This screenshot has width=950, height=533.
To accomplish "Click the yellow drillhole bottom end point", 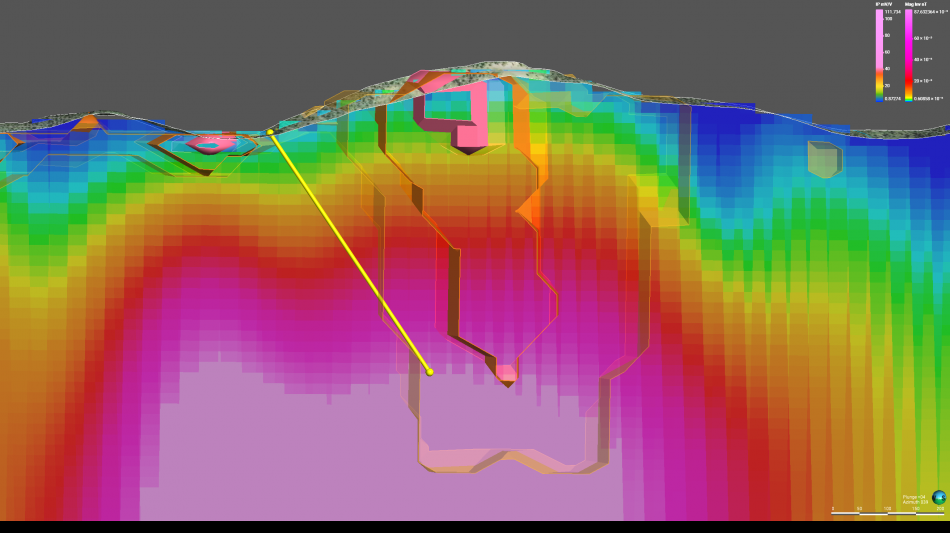I will pos(430,372).
